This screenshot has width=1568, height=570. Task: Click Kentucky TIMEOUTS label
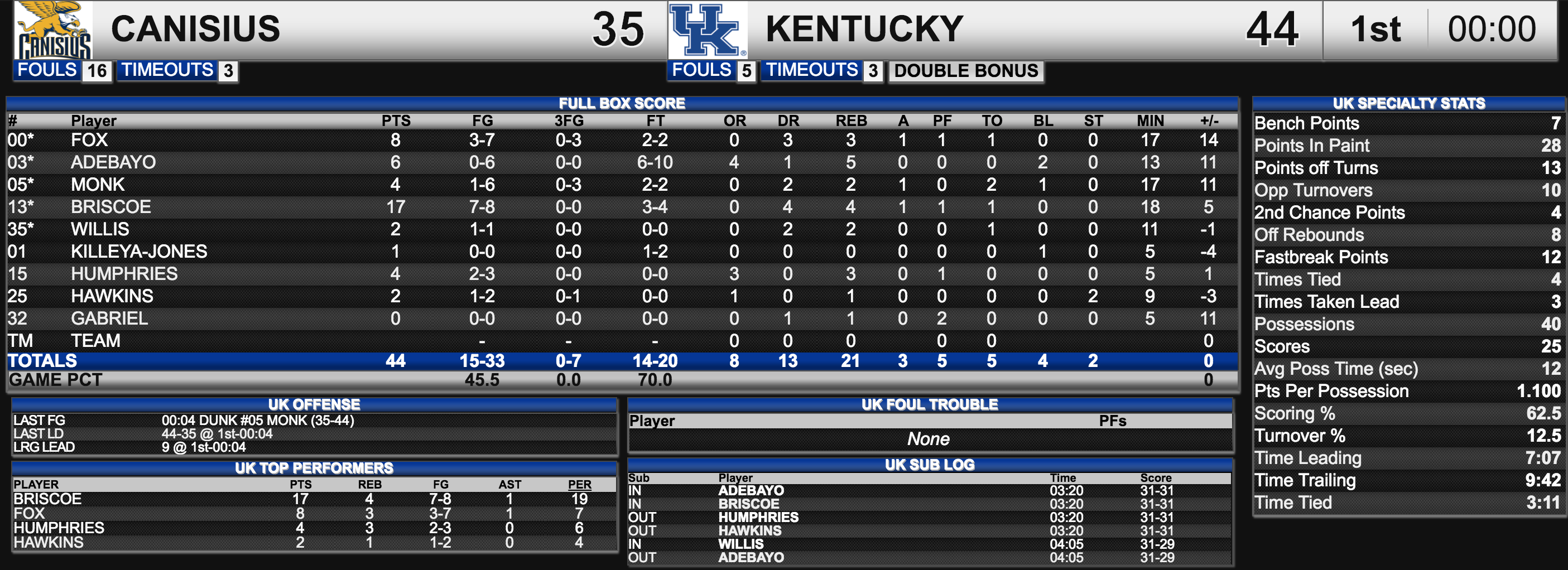point(811,70)
